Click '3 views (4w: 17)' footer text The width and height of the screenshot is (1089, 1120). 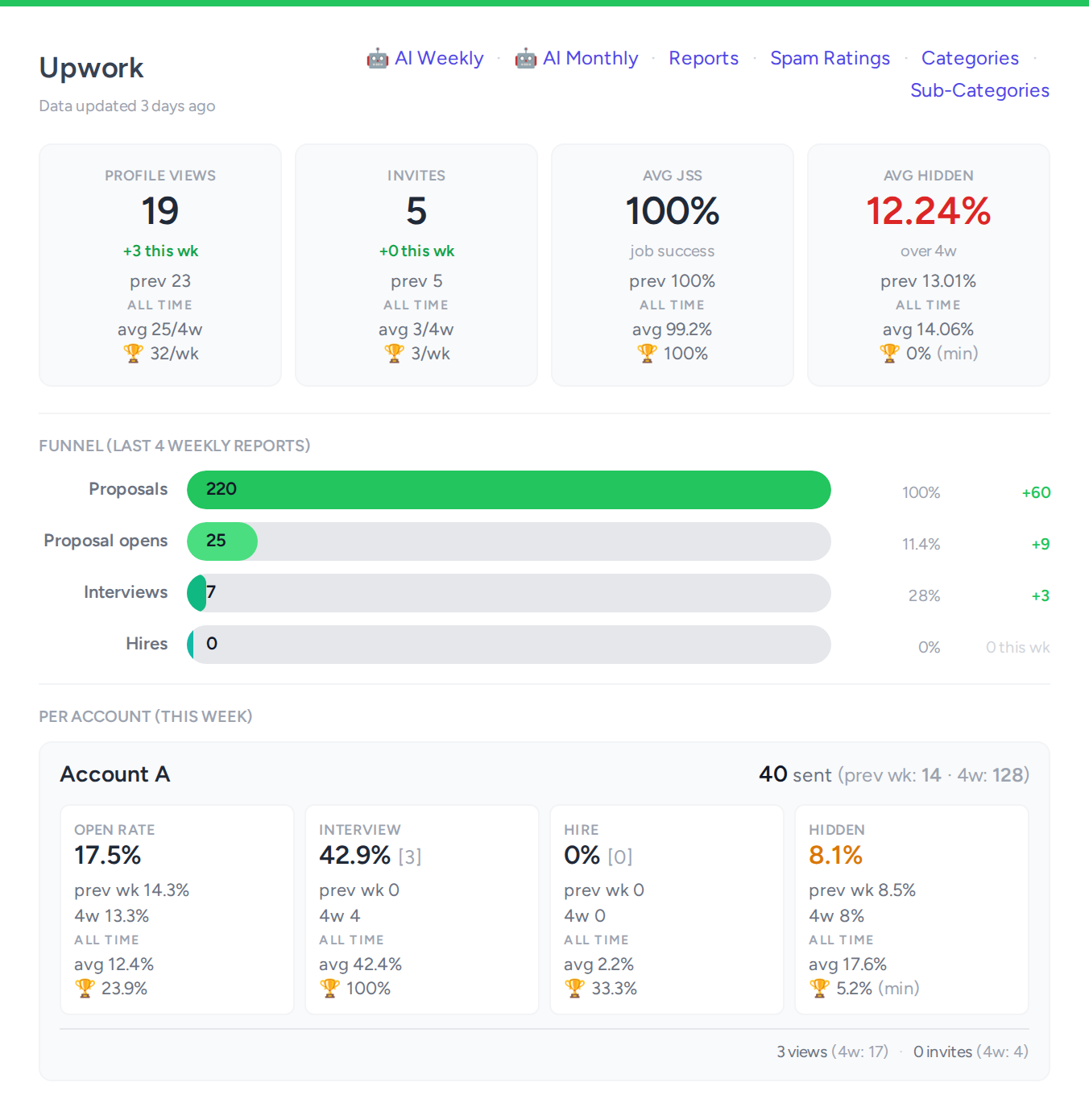pyautogui.click(x=833, y=1052)
